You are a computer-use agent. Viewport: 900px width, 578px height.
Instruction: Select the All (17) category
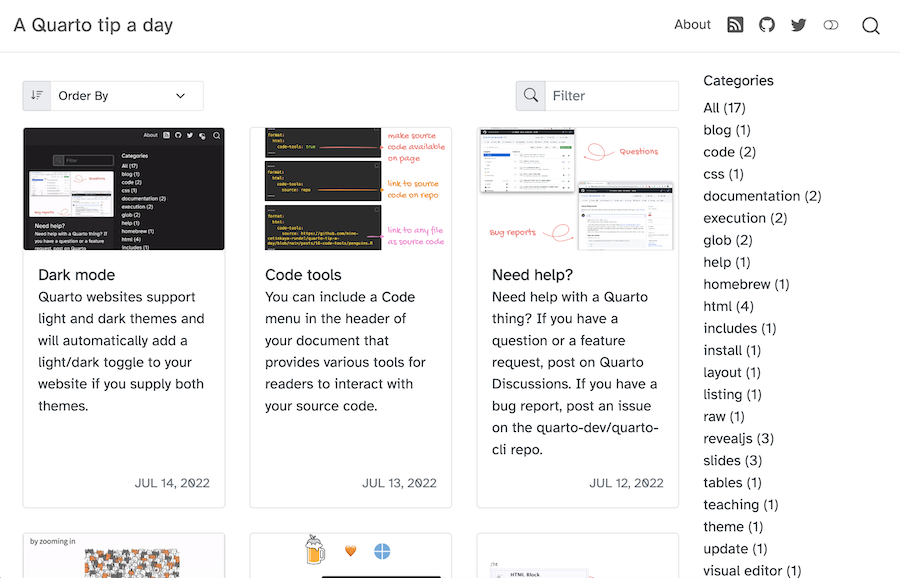[x=724, y=108]
